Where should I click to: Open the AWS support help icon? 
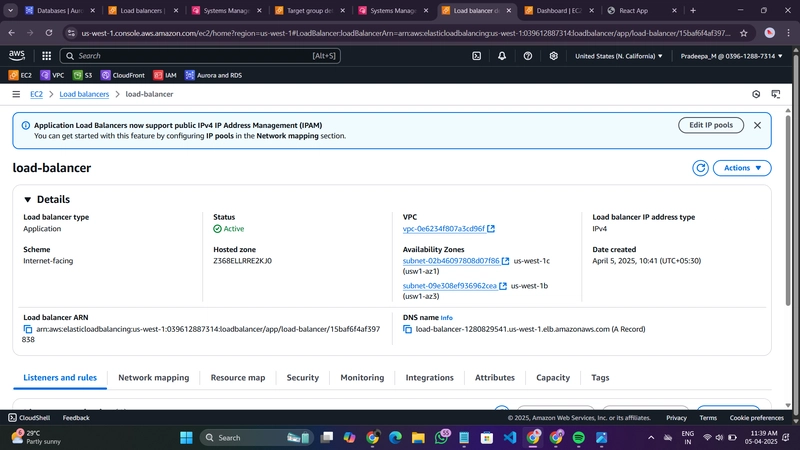(528, 56)
